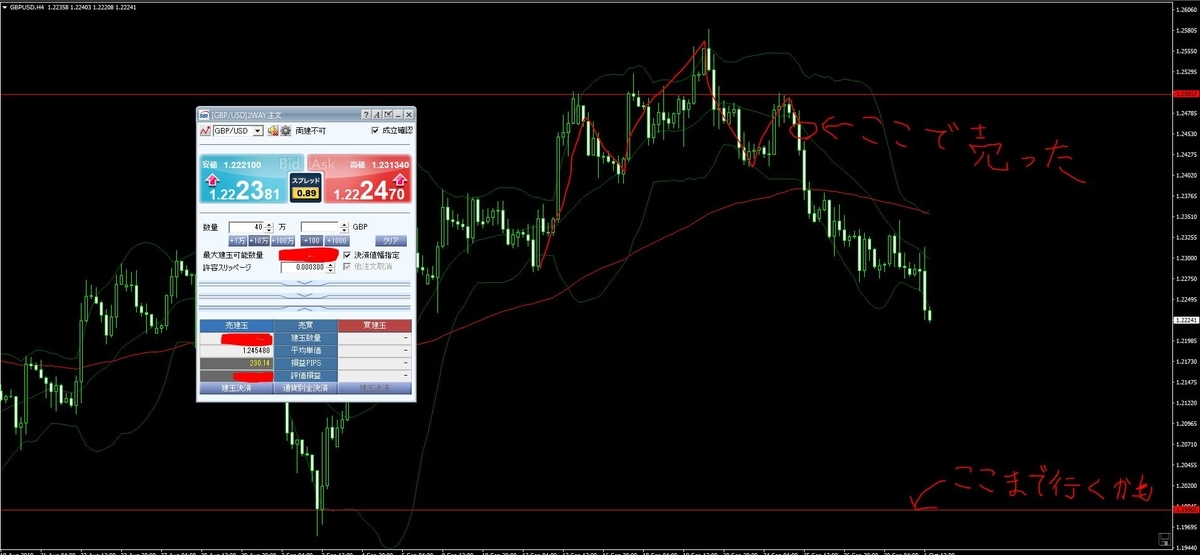Click the italic A font icon in the title bar
The width and height of the screenshot is (1200, 555).
click(x=377, y=115)
